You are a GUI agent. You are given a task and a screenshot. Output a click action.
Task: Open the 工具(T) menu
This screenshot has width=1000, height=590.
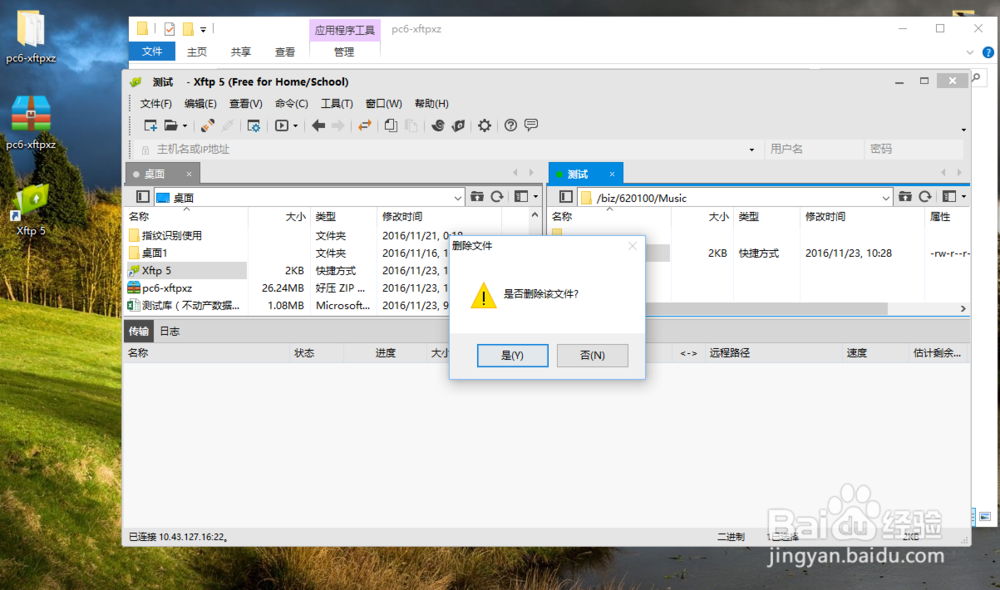pos(337,103)
